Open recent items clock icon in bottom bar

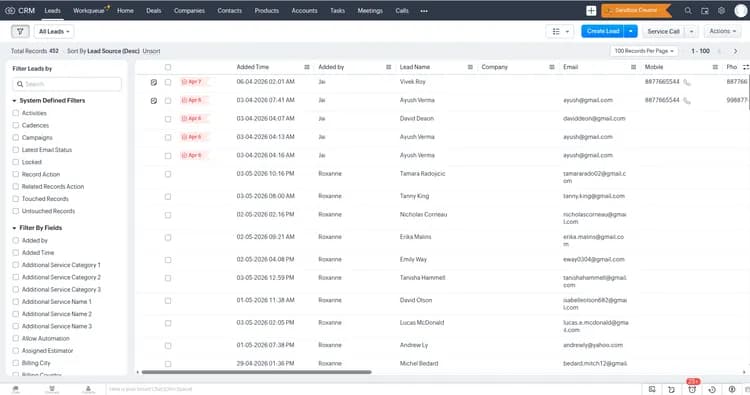coord(712,390)
